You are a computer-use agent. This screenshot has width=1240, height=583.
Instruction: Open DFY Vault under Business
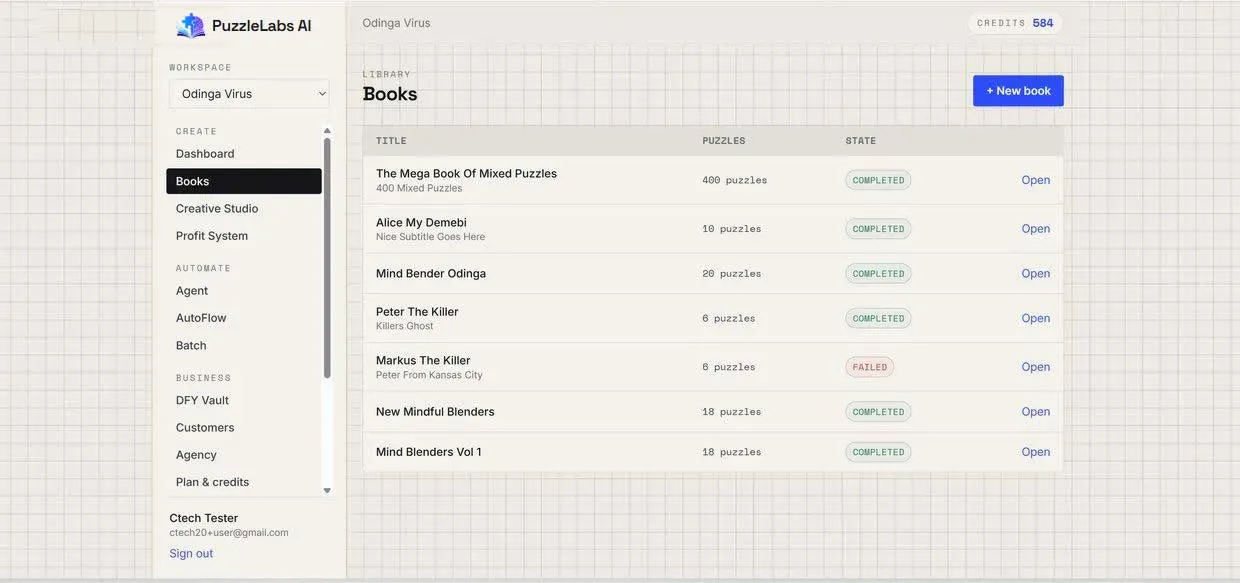point(202,400)
